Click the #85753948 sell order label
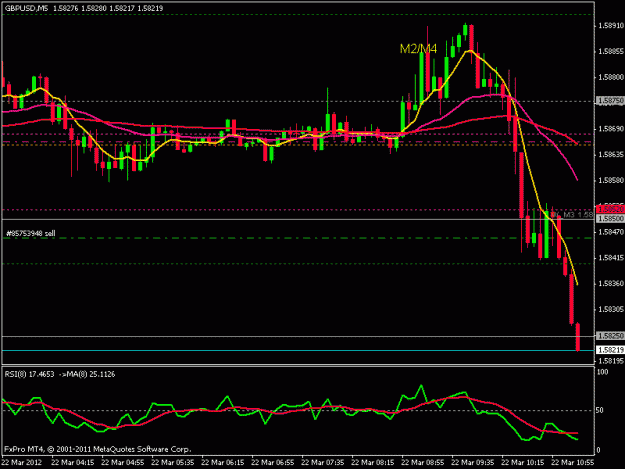 point(31,234)
